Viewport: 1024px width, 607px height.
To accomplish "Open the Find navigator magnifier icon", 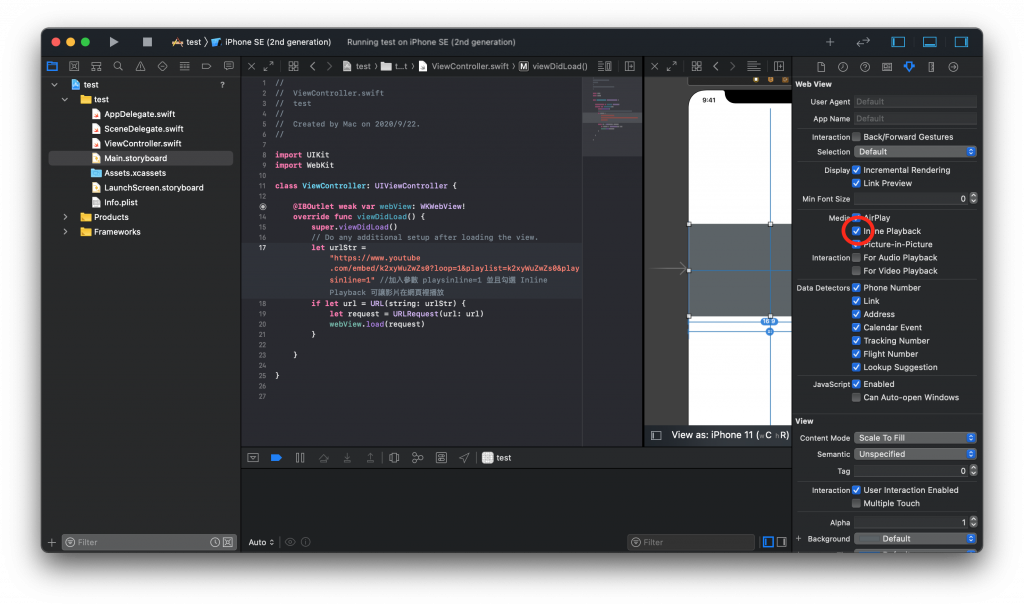I will click(x=118, y=66).
